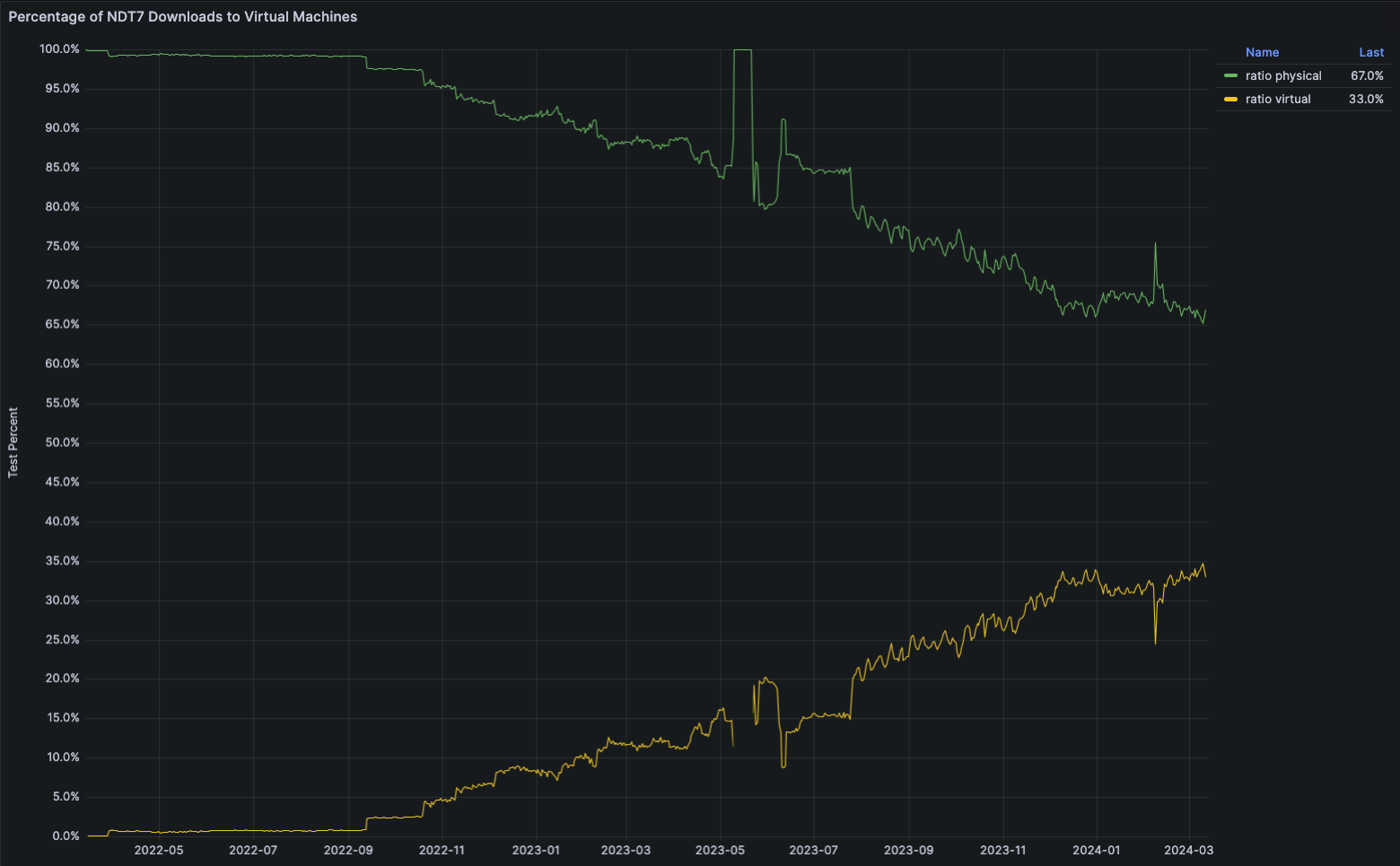The image size is (1400, 866).
Task: Sort the legend by the Name column
Action: pos(1262,52)
